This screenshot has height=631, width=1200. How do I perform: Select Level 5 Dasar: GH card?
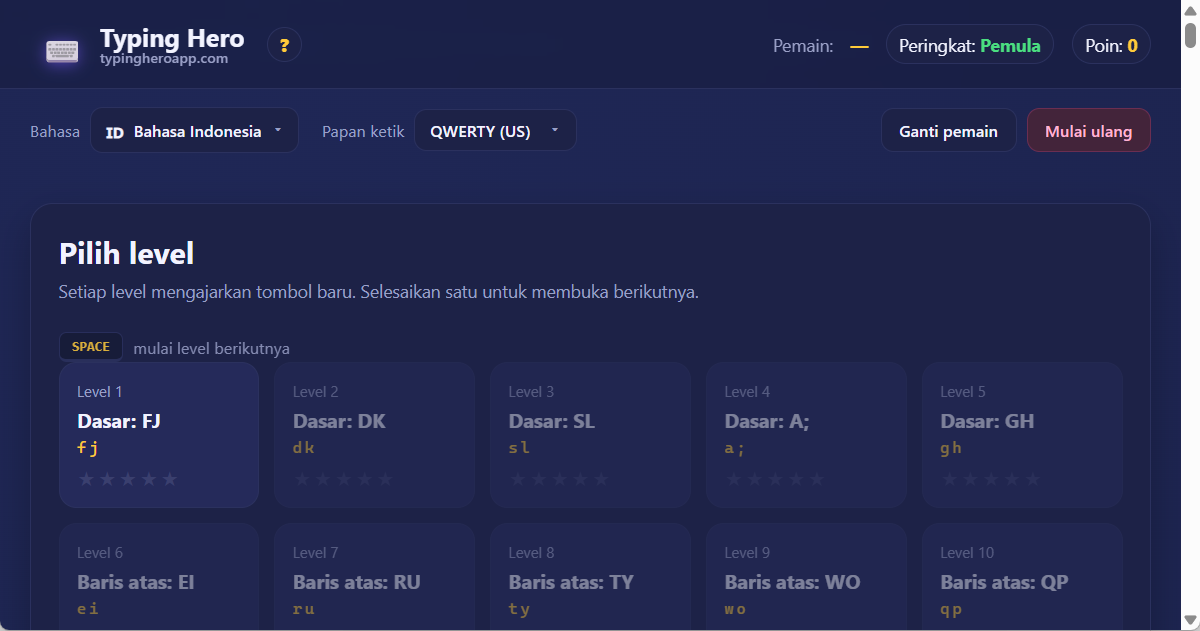[x=1022, y=435]
